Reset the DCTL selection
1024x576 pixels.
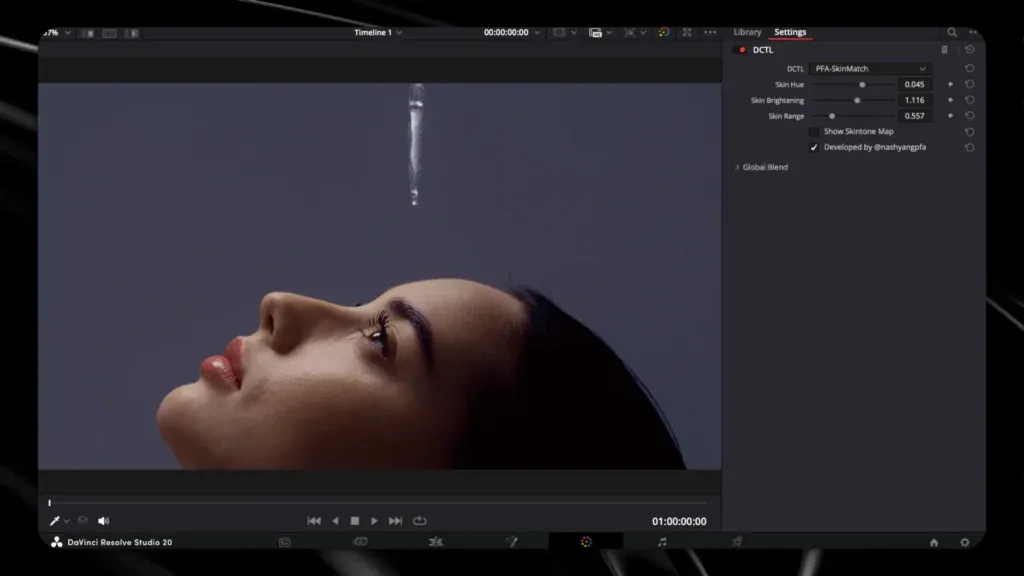[969, 69]
